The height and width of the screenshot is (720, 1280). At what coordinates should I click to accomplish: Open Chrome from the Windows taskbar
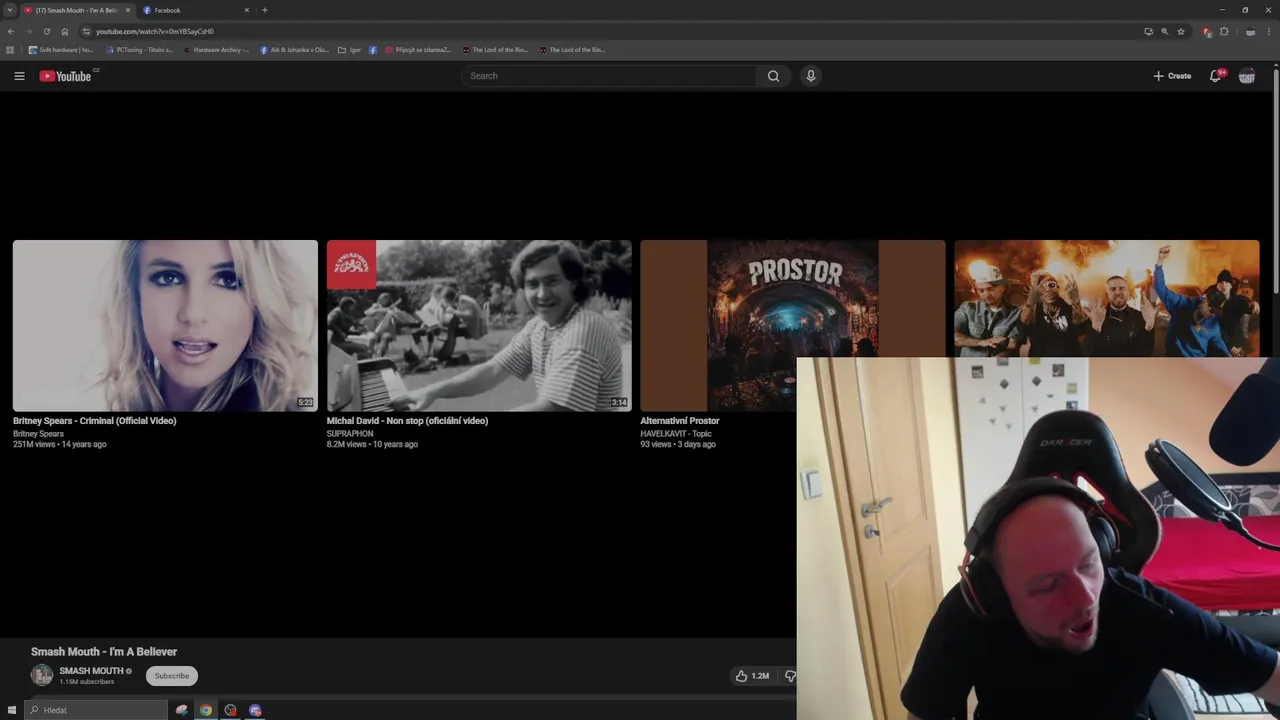pyautogui.click(x=206, y=710)
